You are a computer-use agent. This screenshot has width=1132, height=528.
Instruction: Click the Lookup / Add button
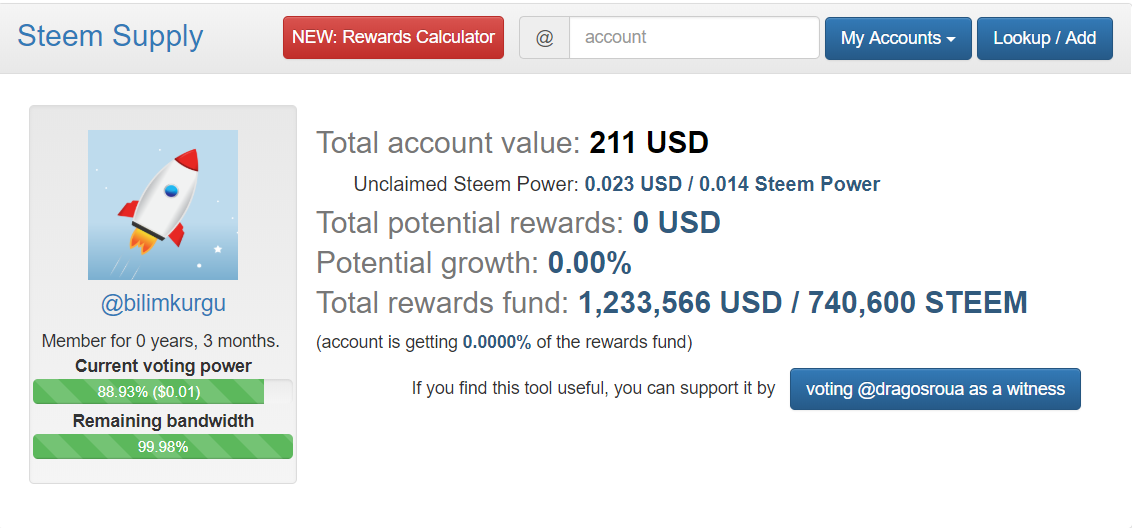point(1045,38)
